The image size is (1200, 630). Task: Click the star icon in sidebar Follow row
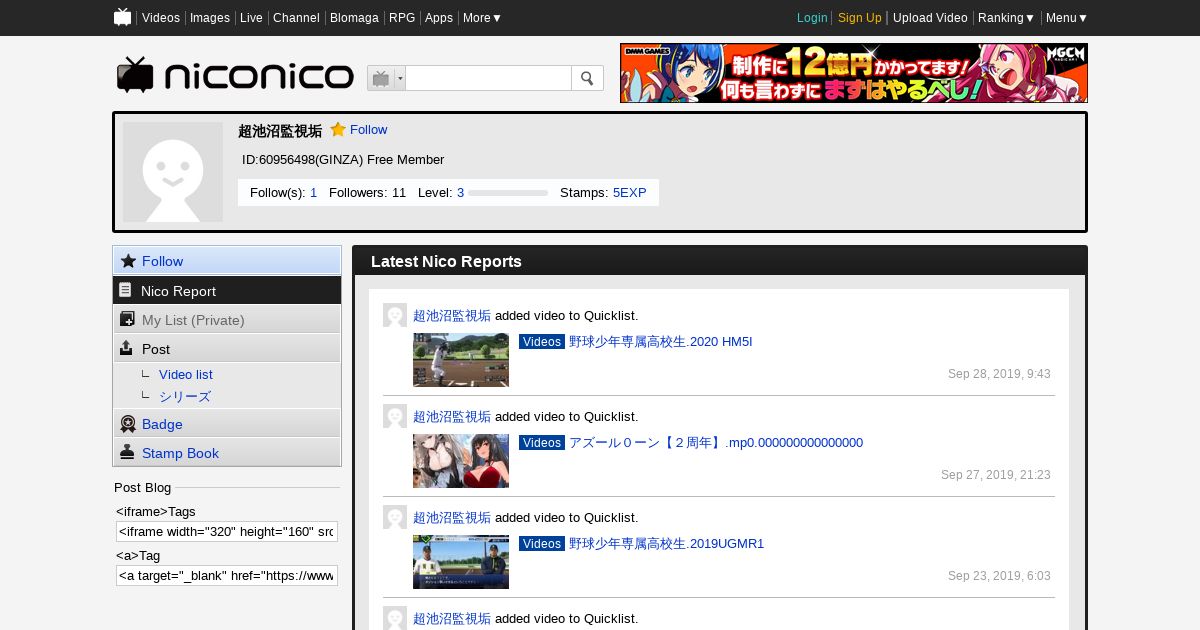click(128, 261)
